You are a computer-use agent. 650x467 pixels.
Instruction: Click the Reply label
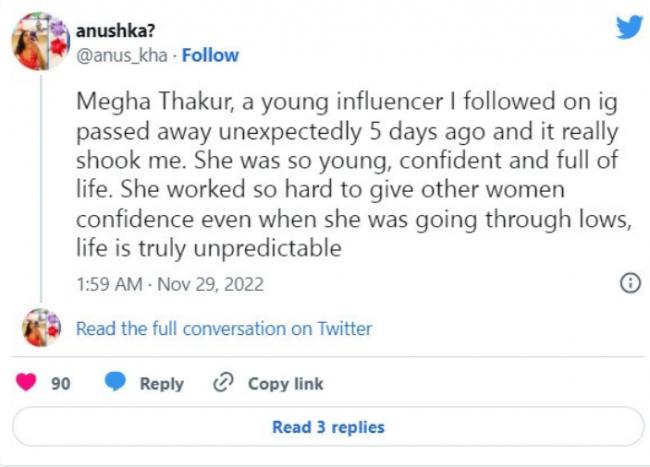click(161, 384)
